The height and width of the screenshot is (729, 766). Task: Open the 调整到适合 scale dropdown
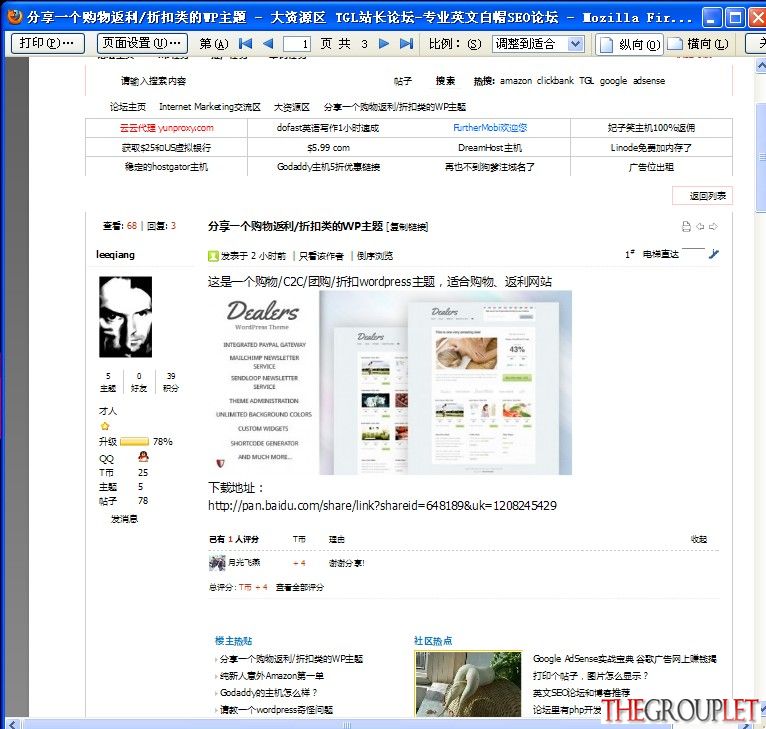(x=576, y=44)
